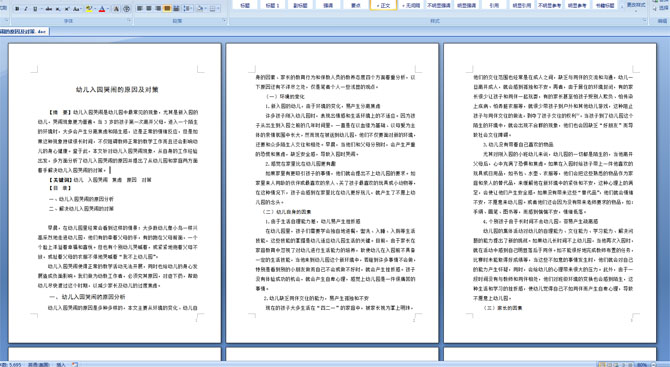Click the character shading A icon
The height and width of the screenshot is (367, 670).
tap(116, 9)
